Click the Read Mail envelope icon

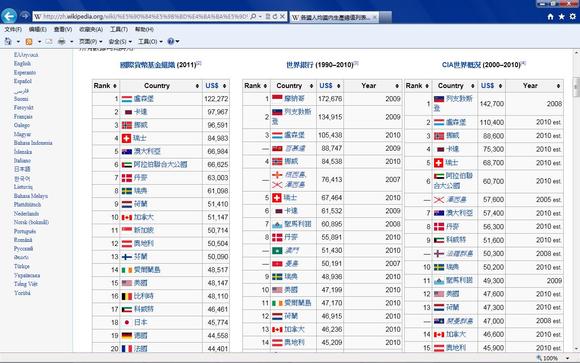(x=49, y=41)
